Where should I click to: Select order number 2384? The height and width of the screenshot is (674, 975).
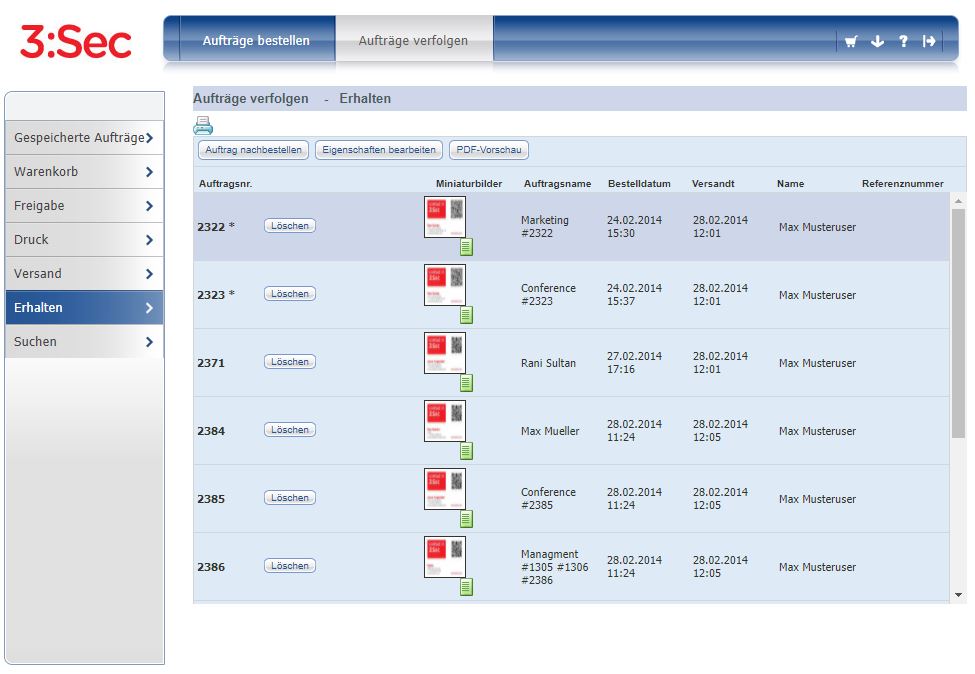coord(211,431)
